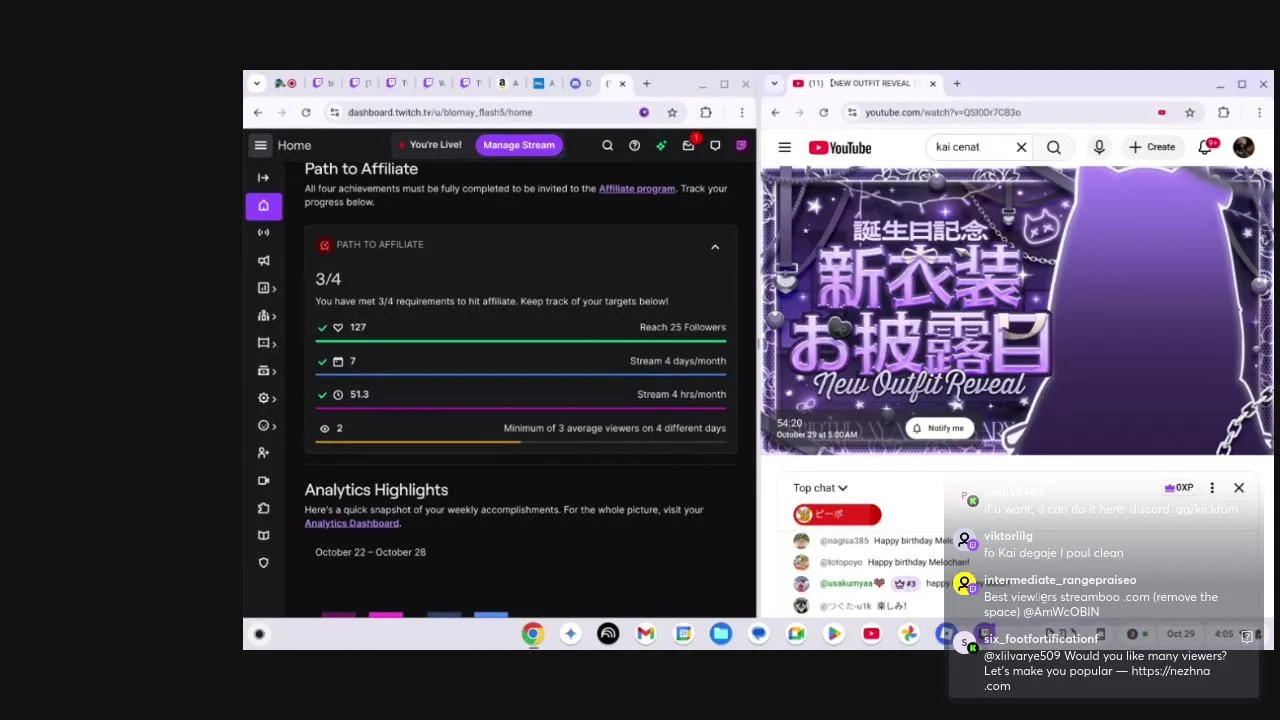Collapse the Path to Affiliate card
The width and height of the screenshot is (1280, 720).
click(715, 246)
